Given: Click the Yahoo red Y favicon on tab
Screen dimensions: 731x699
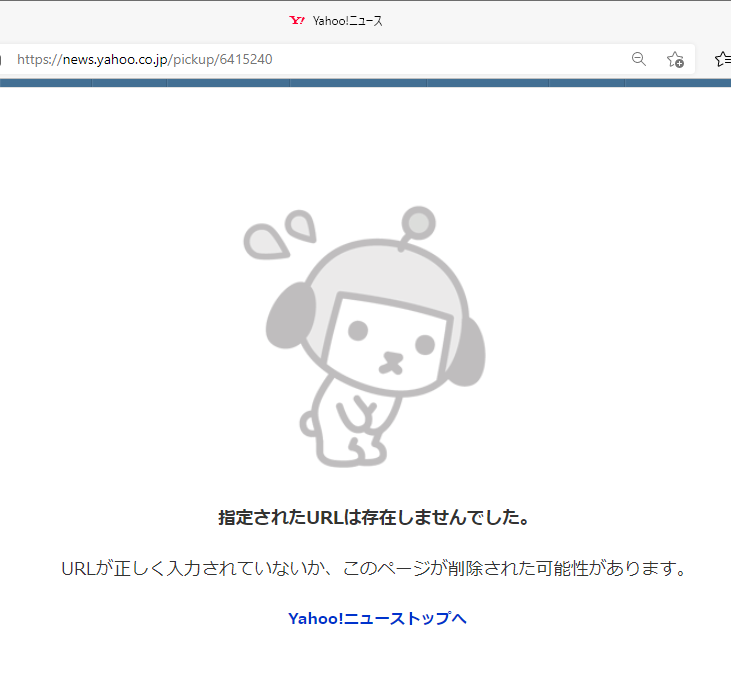Looking at the screenshot, I should [297, 21].
